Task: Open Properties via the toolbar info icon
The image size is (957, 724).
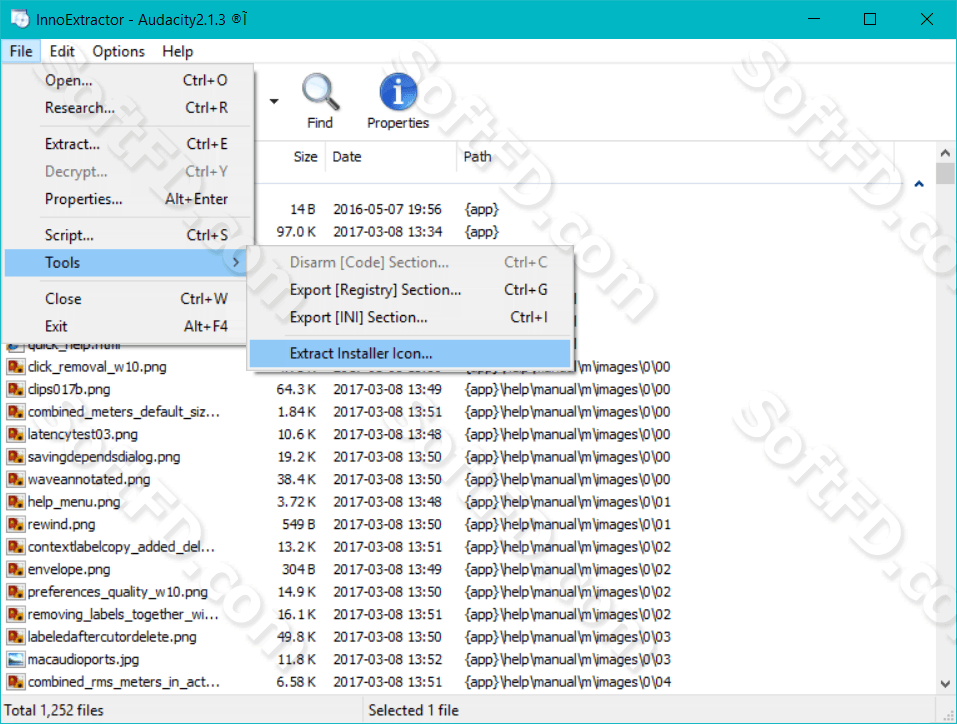Action: [398, 92]
